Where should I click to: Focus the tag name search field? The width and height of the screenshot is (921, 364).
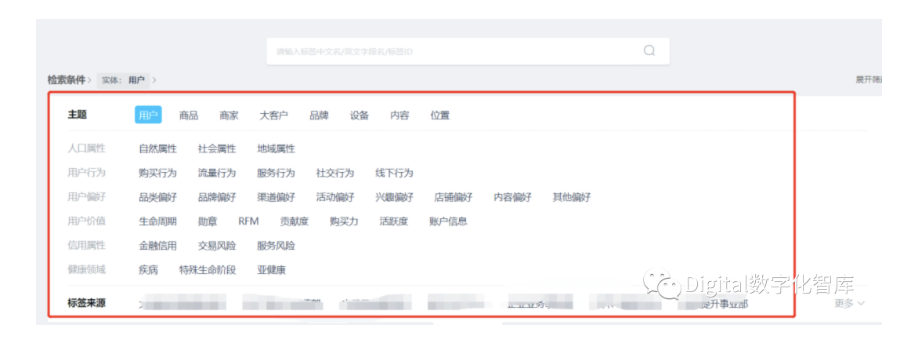click(x=468, y=51)
